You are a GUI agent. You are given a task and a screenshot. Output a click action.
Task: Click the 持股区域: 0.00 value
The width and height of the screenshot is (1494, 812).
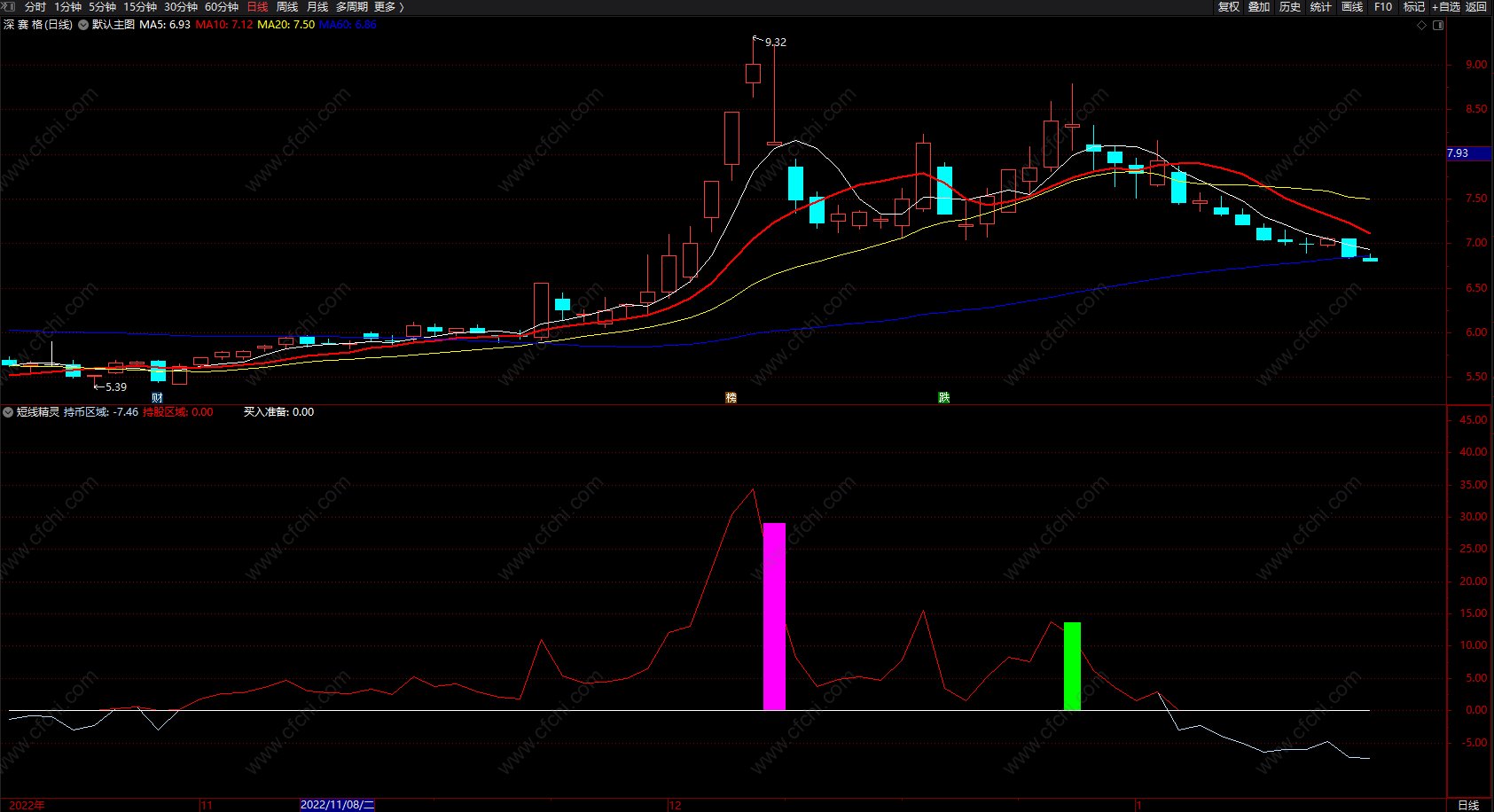click(178, 412)
